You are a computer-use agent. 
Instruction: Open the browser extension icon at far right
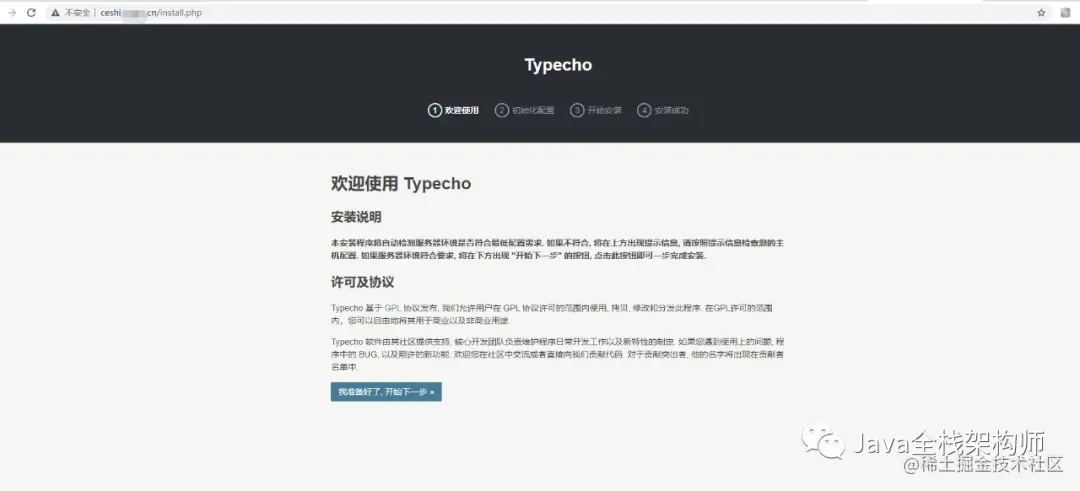1065,12
